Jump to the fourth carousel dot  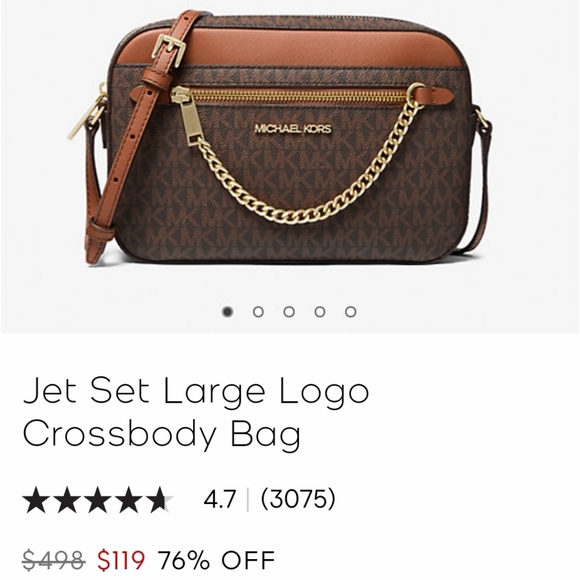[320, 312]
